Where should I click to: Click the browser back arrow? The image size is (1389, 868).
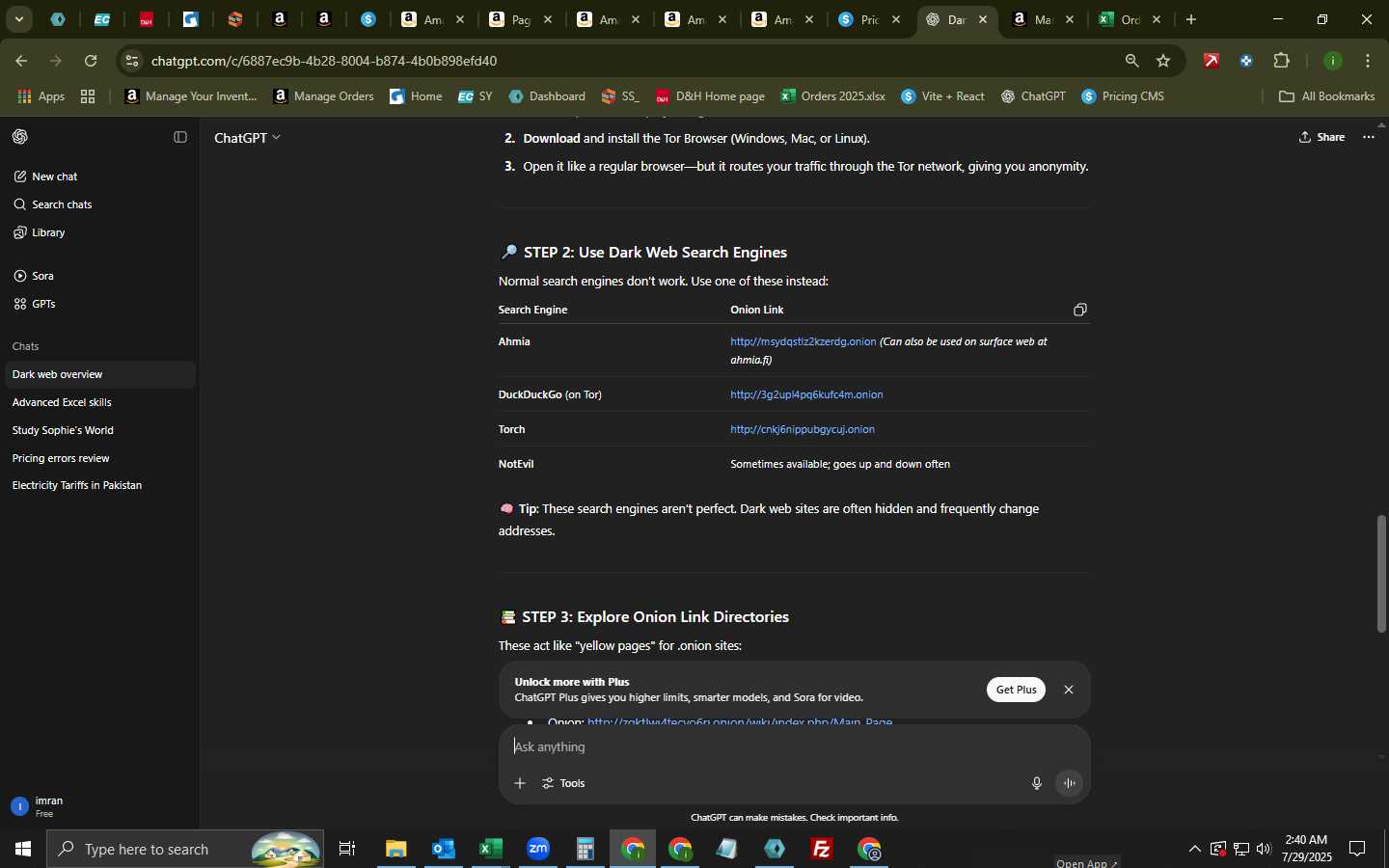pos(21,61)
